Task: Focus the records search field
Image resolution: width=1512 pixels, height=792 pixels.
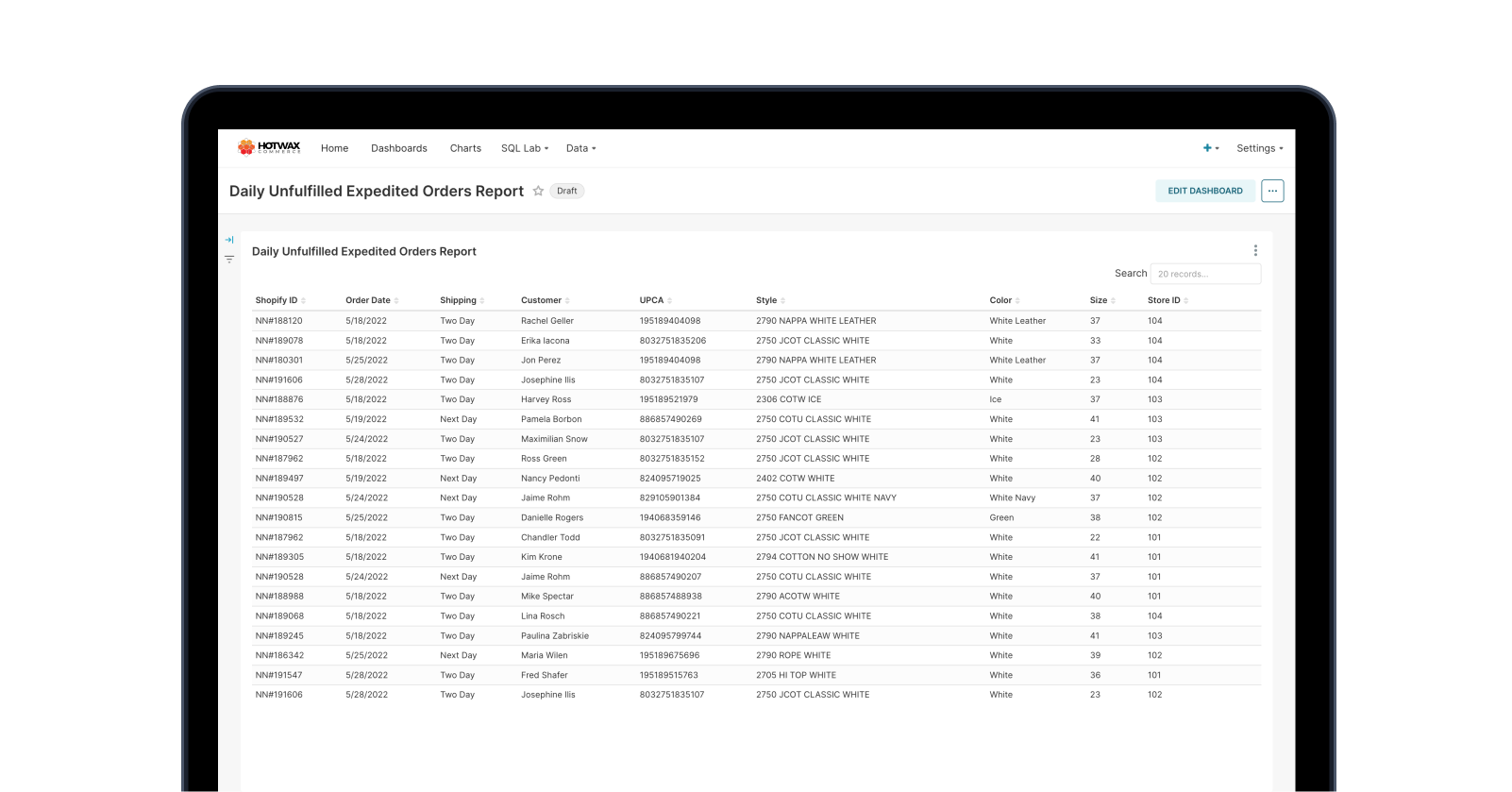Action: [1205, 274]
